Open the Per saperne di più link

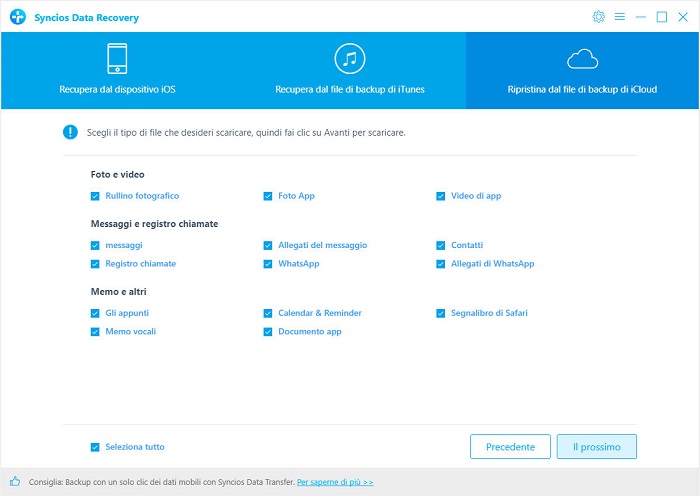335,482
